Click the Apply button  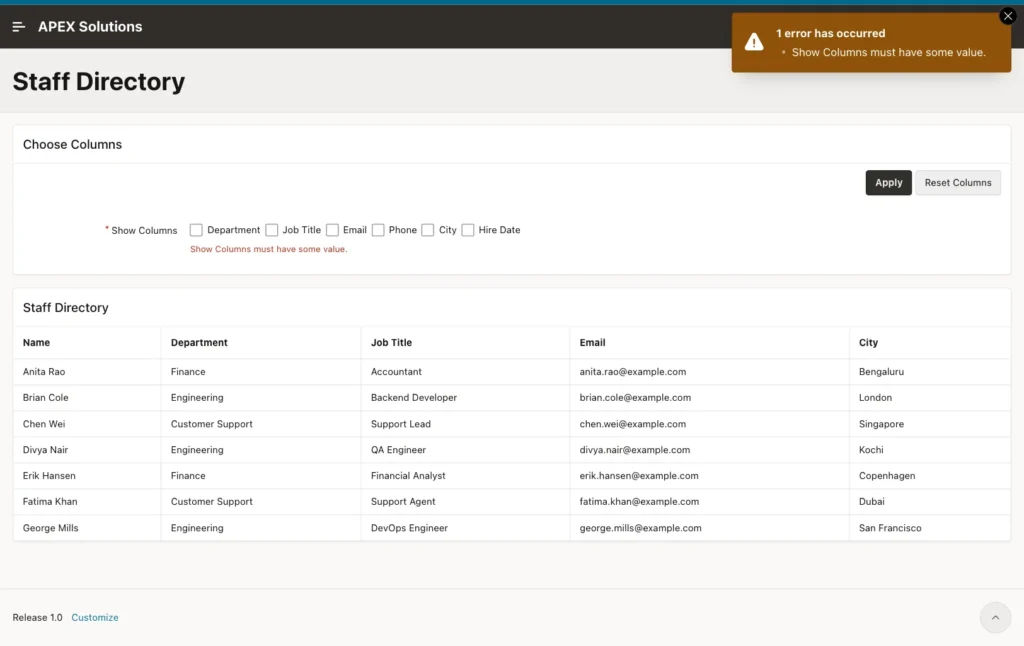(888, 183)
